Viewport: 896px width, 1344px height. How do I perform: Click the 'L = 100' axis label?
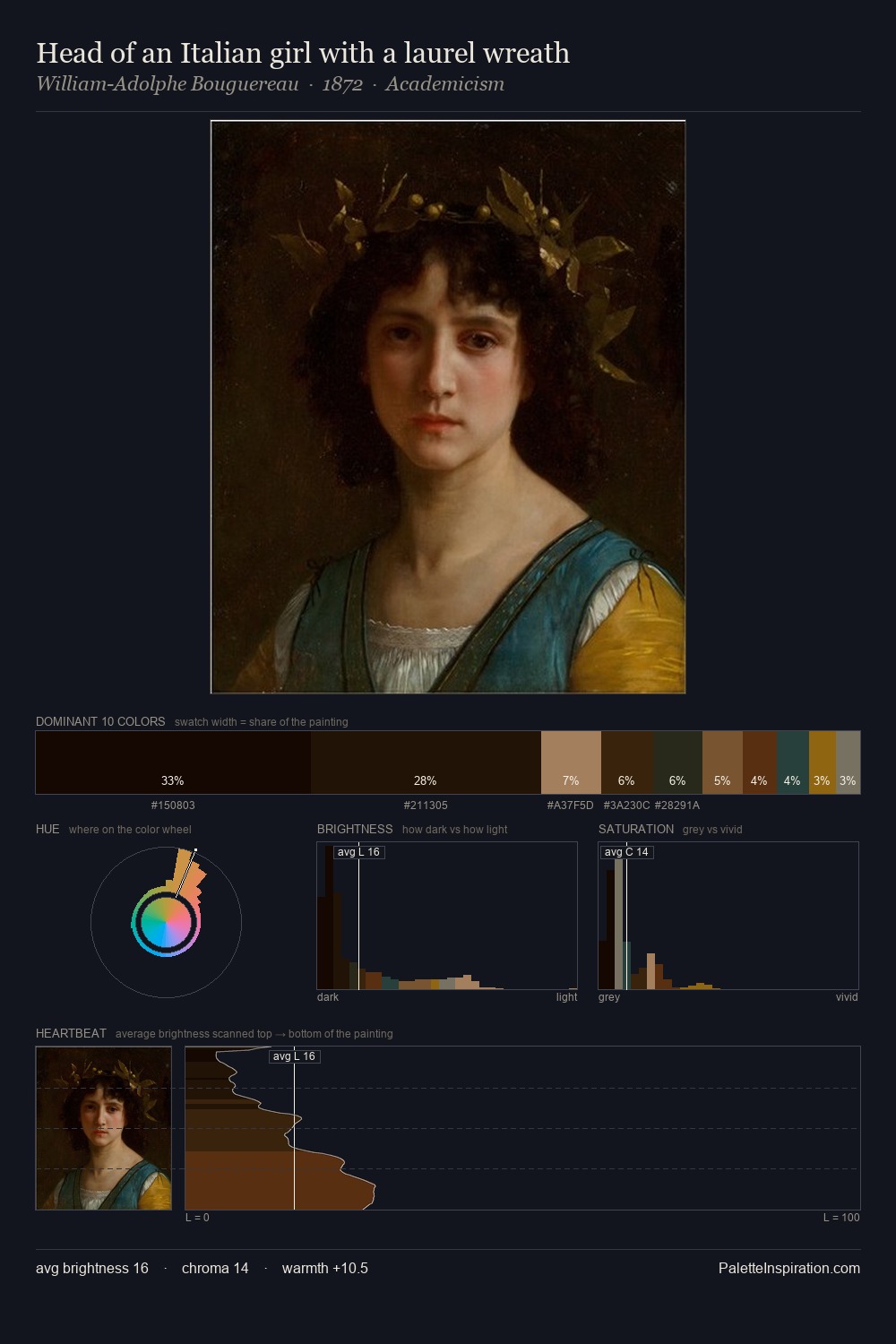(841, 1218)
